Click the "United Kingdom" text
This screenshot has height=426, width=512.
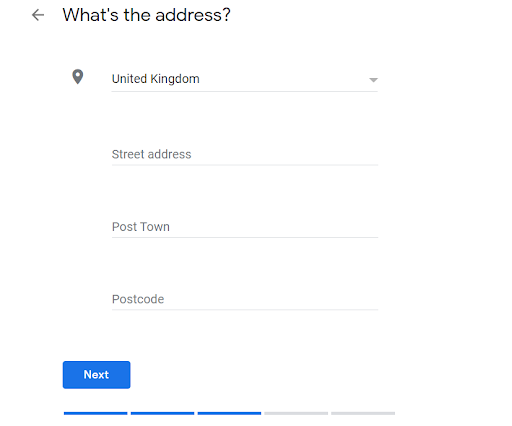156,79
